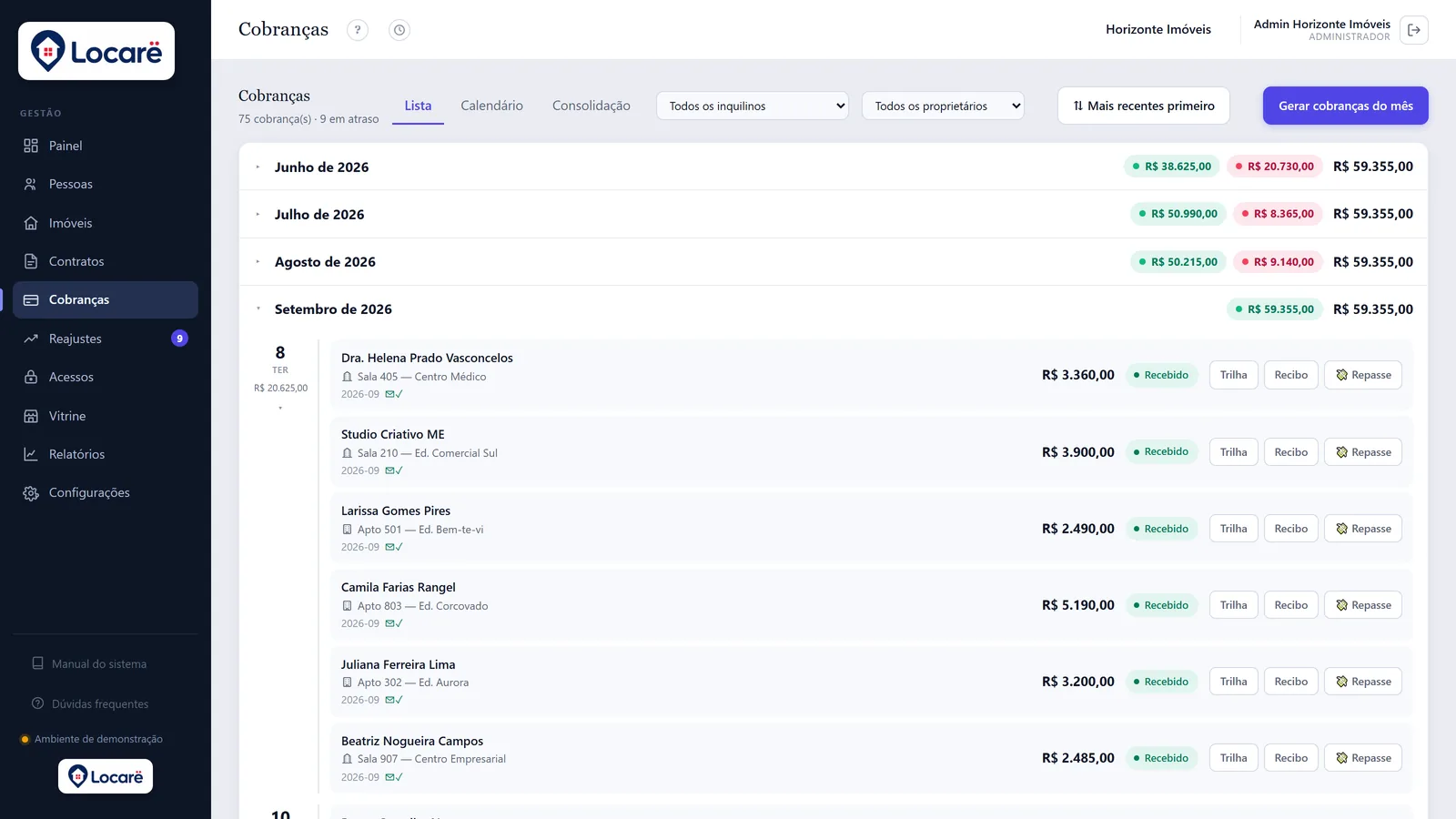This screenshot has height=819, width=1456.
Task: Click Gerar cobranças do mês button
Action: pos(1346,106)
